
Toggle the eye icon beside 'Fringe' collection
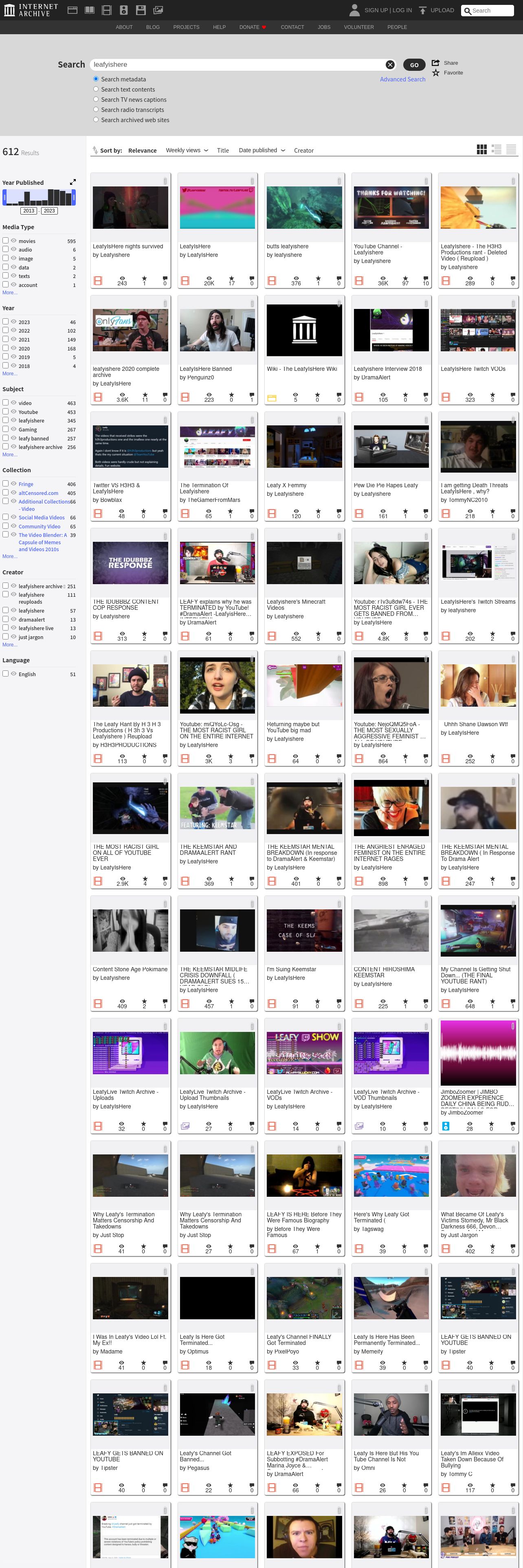click(x=13, y=484)
